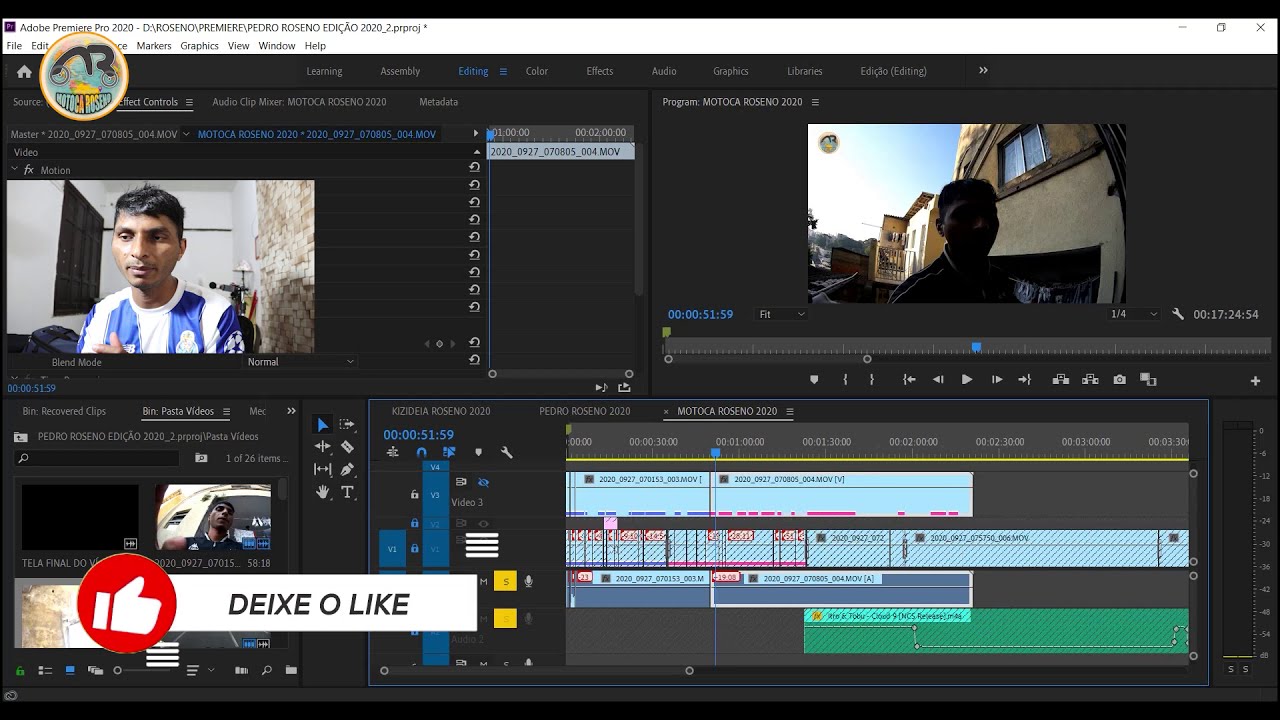The height and width of the screenshot is (720, 1280).
Task: Open Editing workspace menu icon
Action: 503,71
